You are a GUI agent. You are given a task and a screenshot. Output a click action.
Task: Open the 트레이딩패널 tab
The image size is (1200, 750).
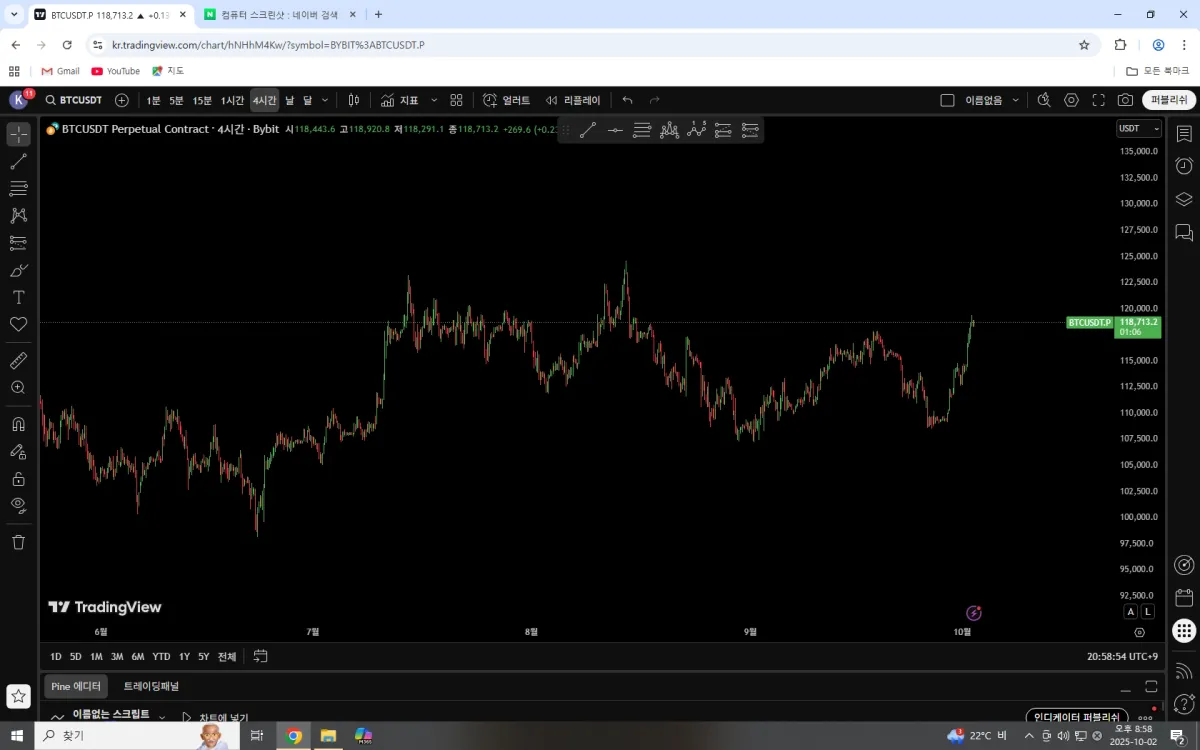click(151, 686)
